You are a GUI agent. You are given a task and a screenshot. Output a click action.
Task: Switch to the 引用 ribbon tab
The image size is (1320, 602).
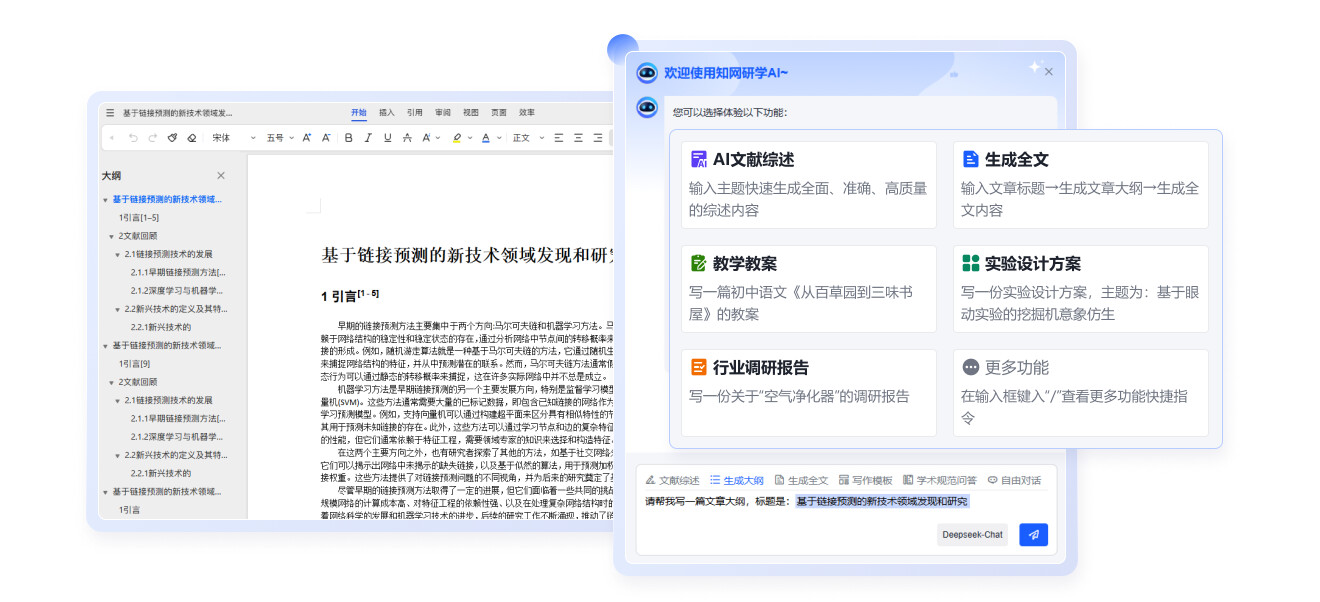pos(415,112)
